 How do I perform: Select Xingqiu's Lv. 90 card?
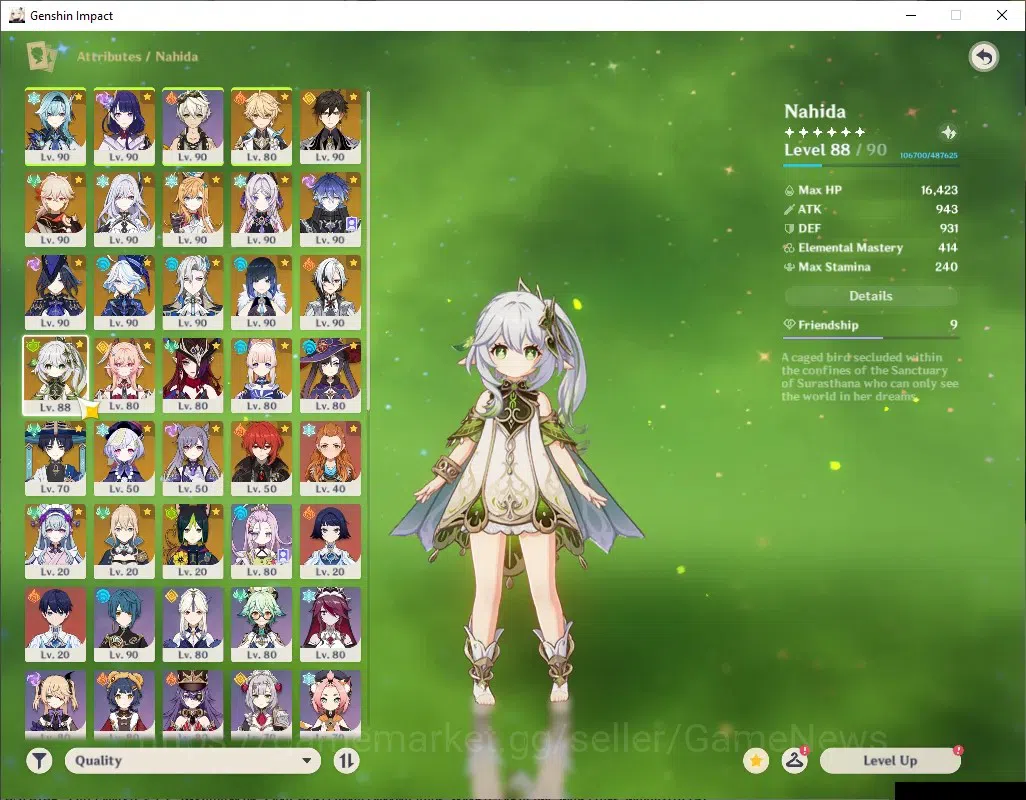point(124,625)
